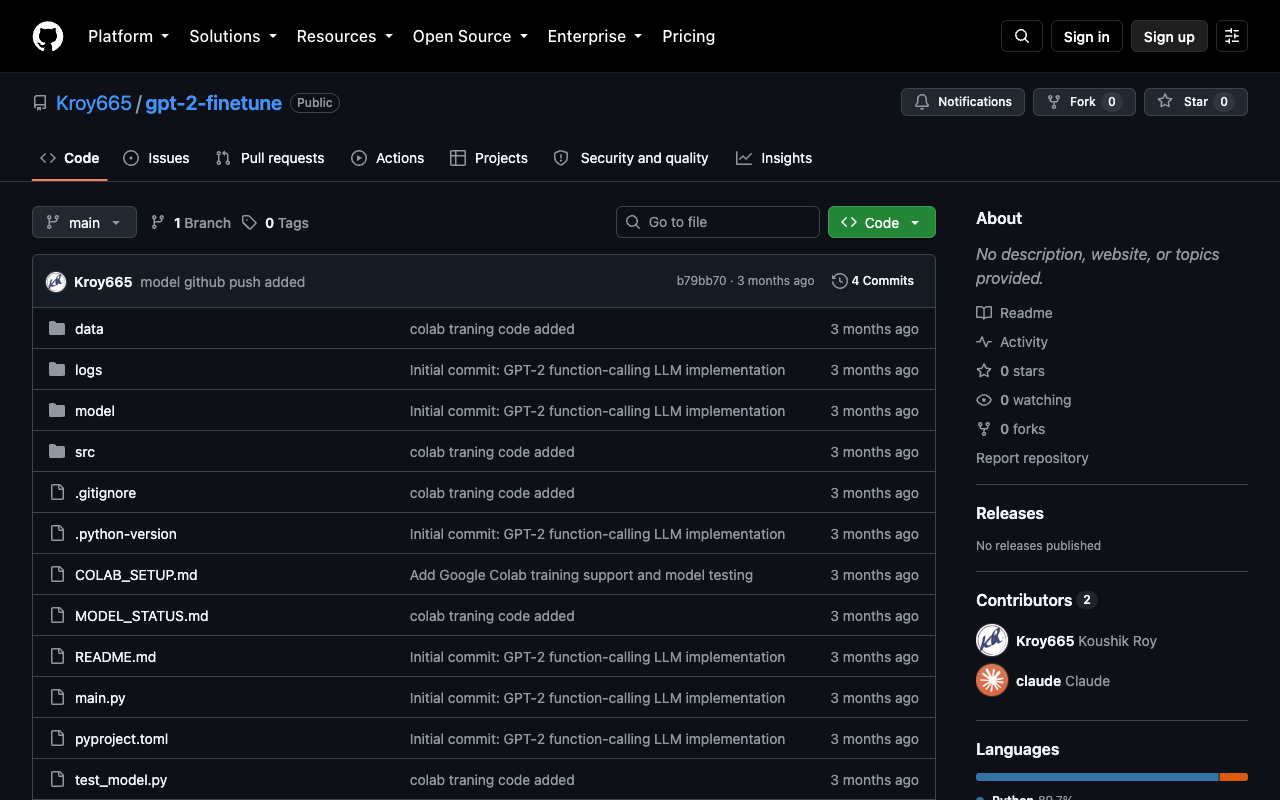
Task: View the 0 Tags link
Action: (x=275, y=223)
